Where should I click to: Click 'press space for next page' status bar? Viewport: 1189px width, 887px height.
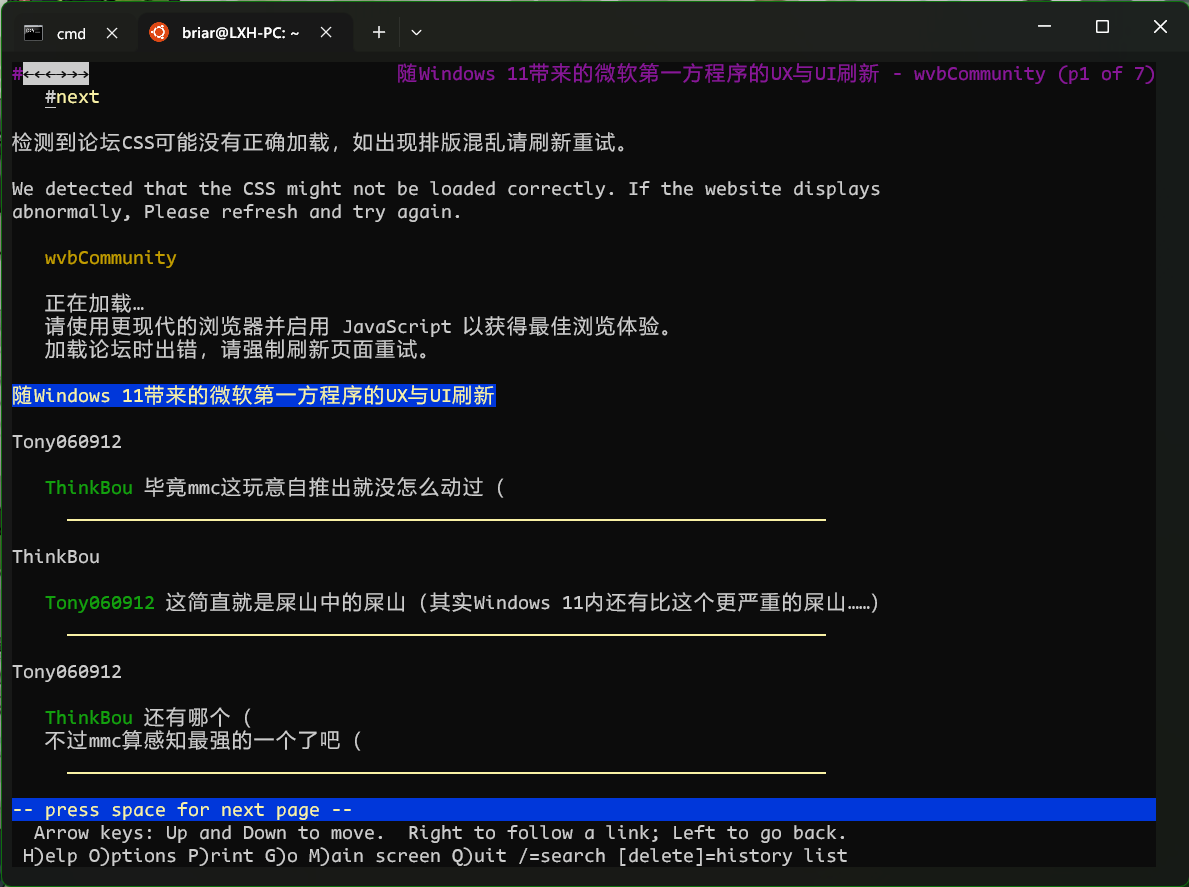click(584, 810)
